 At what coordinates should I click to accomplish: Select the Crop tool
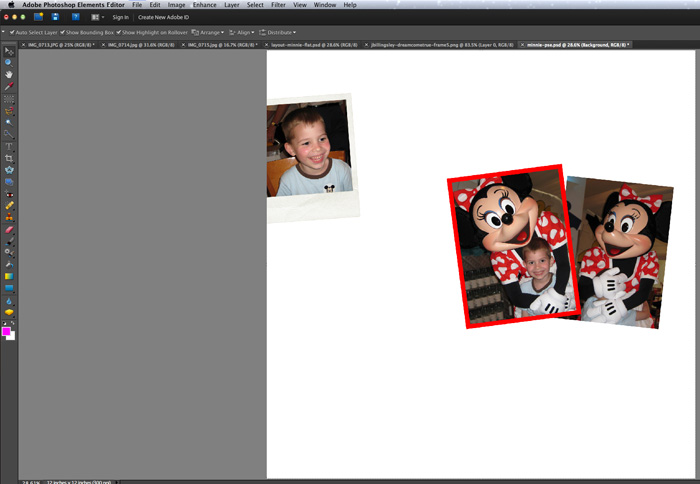click(x=8, y=159)
